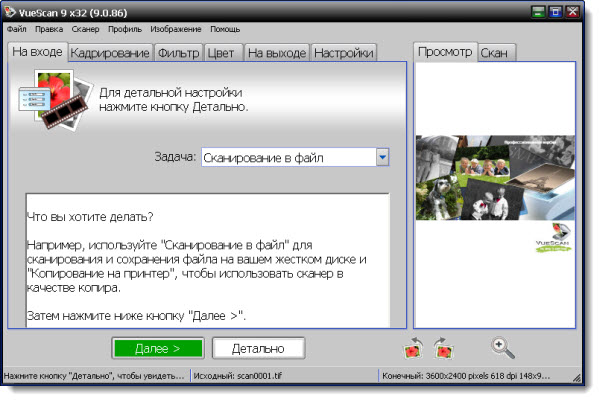Click the VueScan app icon in title bar
Viewport: 600px width, 401px height.
click(10, 12)
